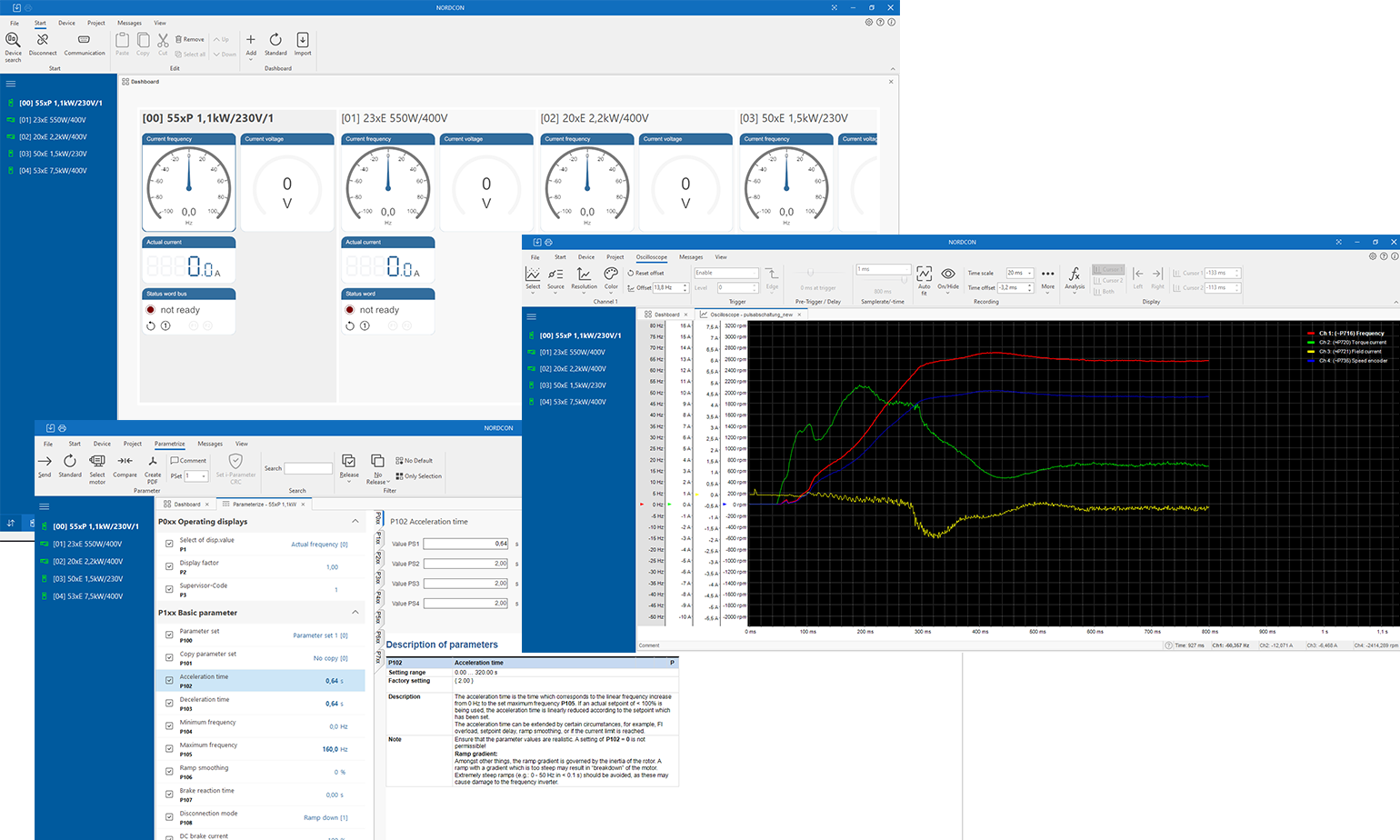
Task: Click Select motor icon
Action: click(97, 461)
